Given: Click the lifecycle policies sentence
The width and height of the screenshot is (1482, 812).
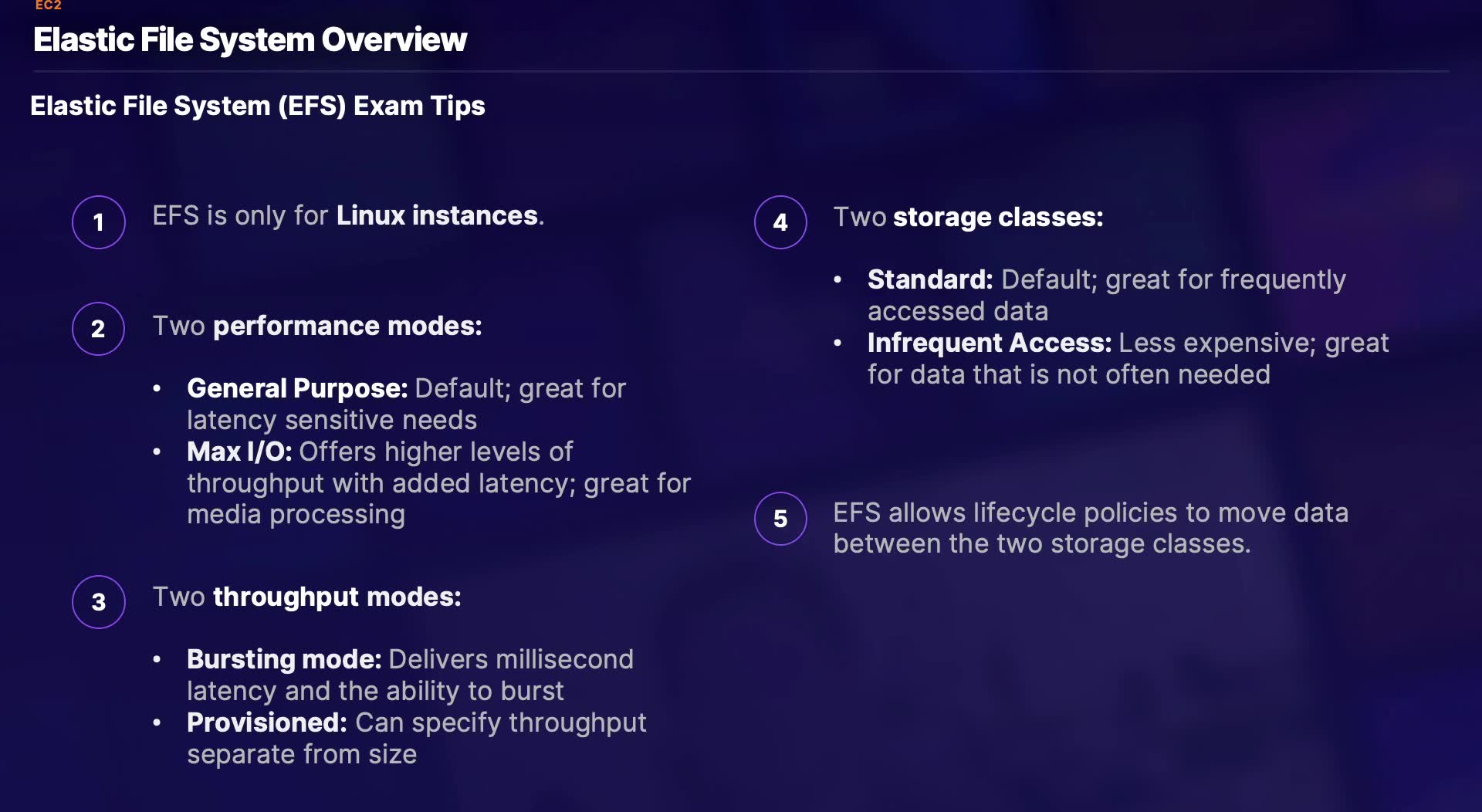Looking at the screenshot, I should pos(1090,528).
